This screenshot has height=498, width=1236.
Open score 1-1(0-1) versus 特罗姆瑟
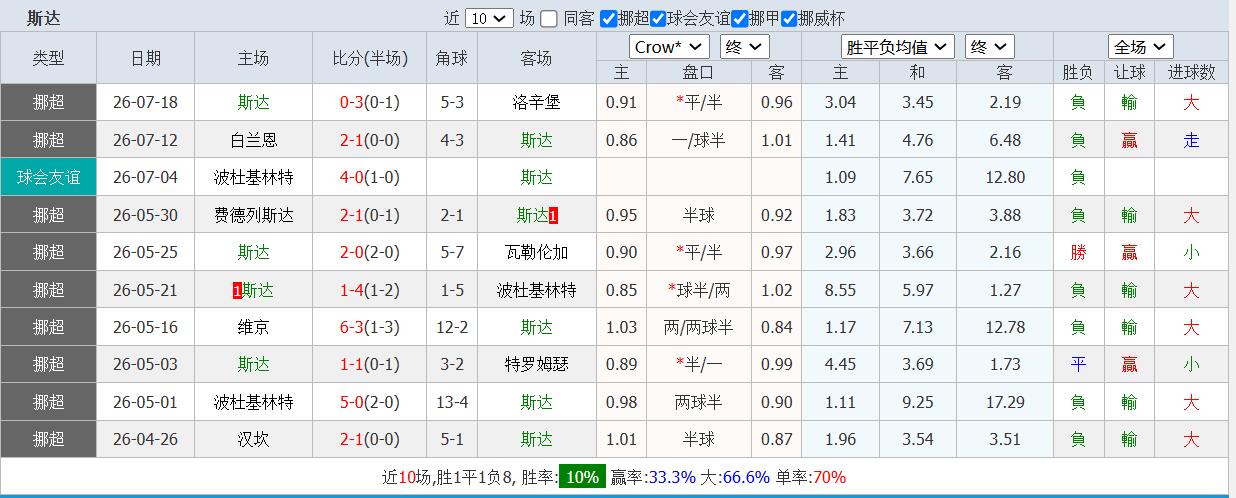[370, 364]
